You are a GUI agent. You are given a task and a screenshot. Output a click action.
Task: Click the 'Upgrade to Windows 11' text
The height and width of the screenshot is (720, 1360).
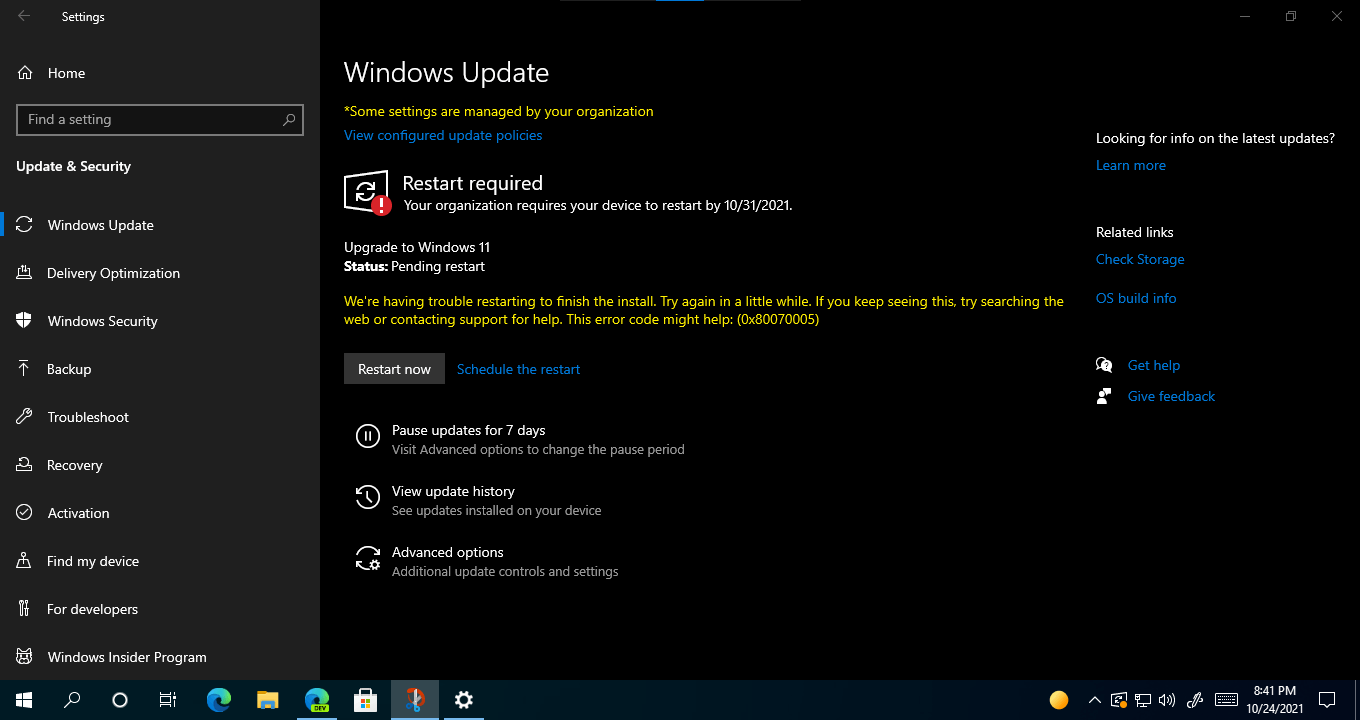(x=417, y=247)
